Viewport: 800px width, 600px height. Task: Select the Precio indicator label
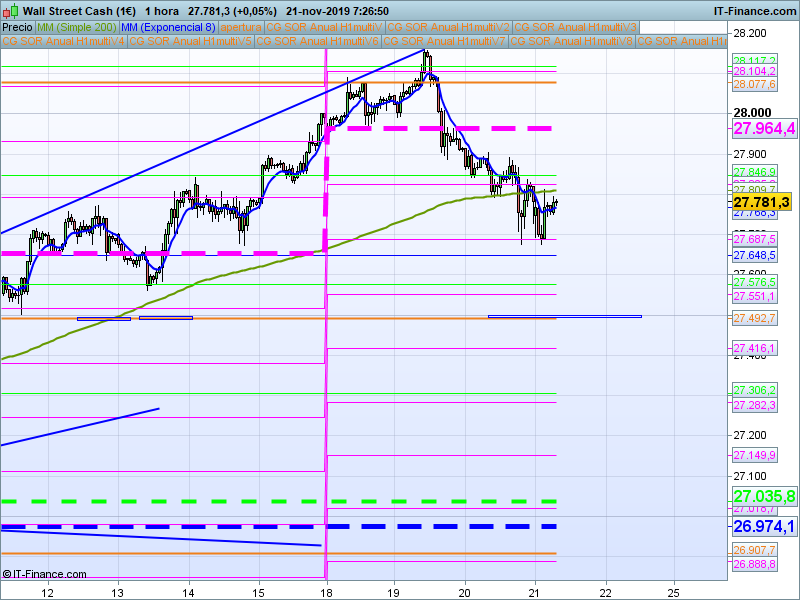17,27
